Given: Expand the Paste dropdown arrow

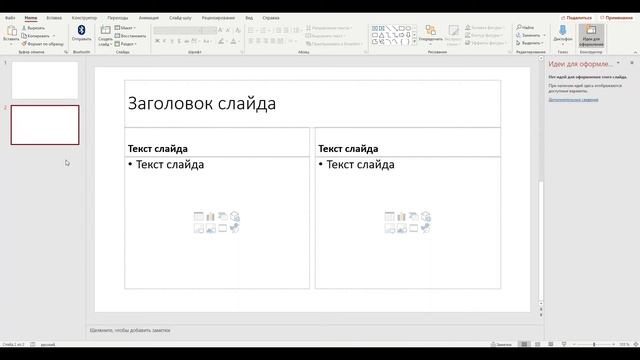Looking at the screenshot, I should [x=11, y=44].
